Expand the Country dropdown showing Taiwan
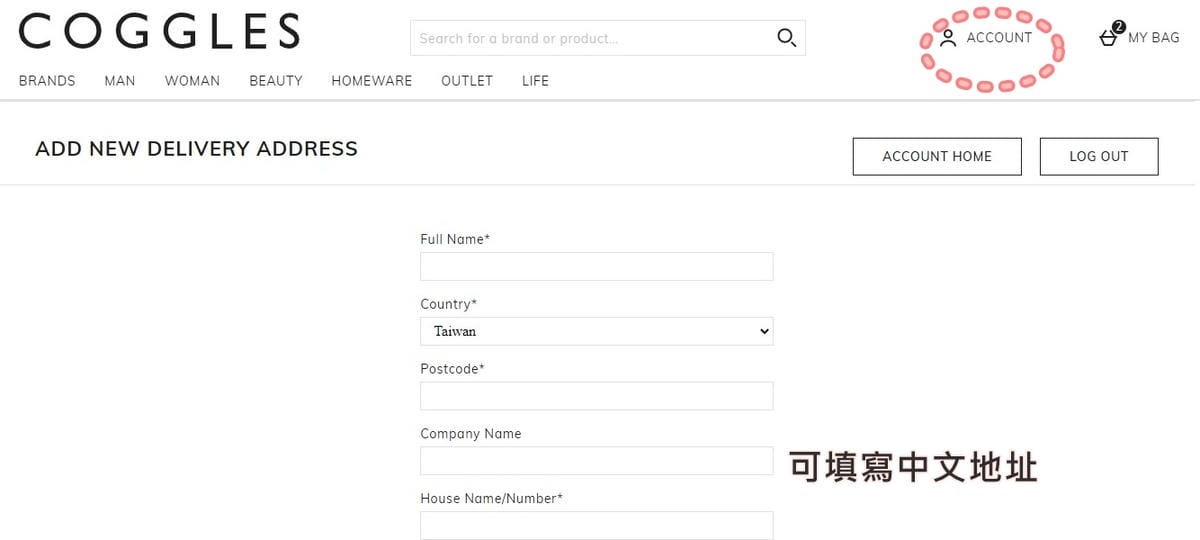 click(x=596, y=331)
